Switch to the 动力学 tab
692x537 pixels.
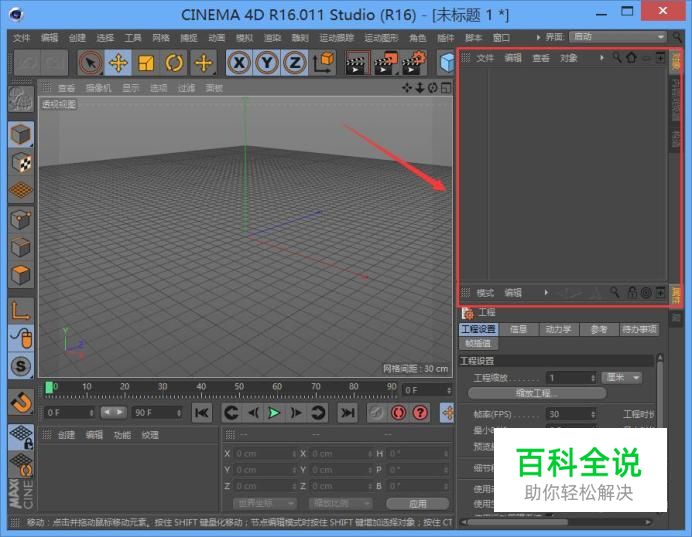[x=558, y=329]
